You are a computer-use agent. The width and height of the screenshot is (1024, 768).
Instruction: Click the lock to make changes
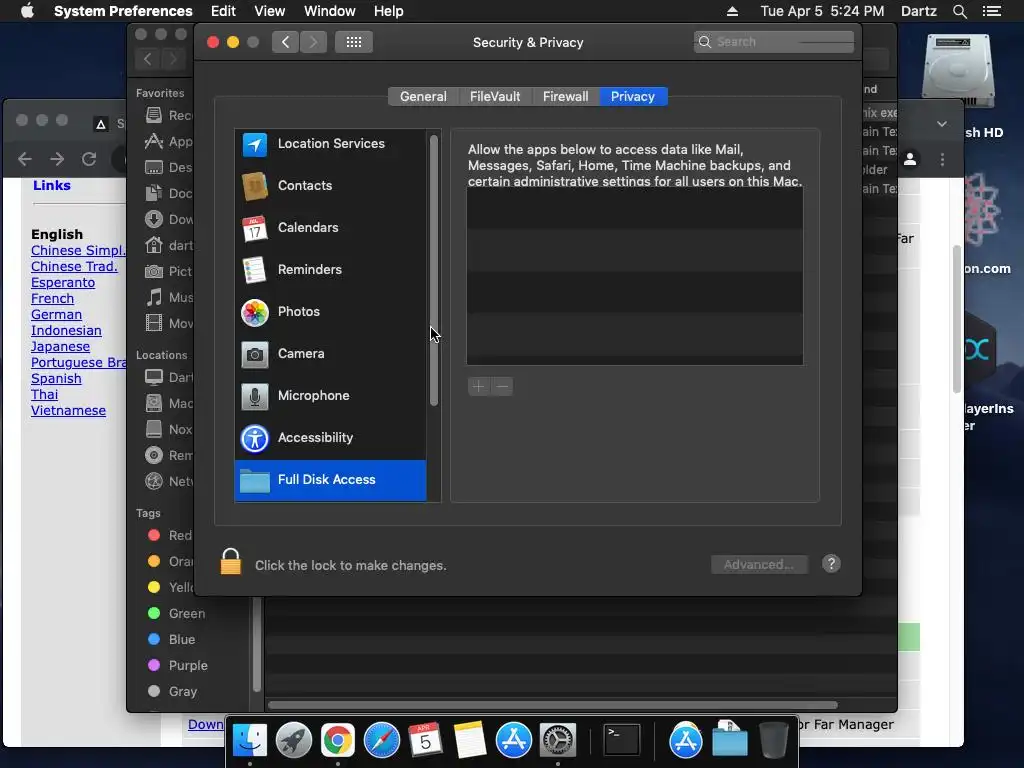[231, 562]
